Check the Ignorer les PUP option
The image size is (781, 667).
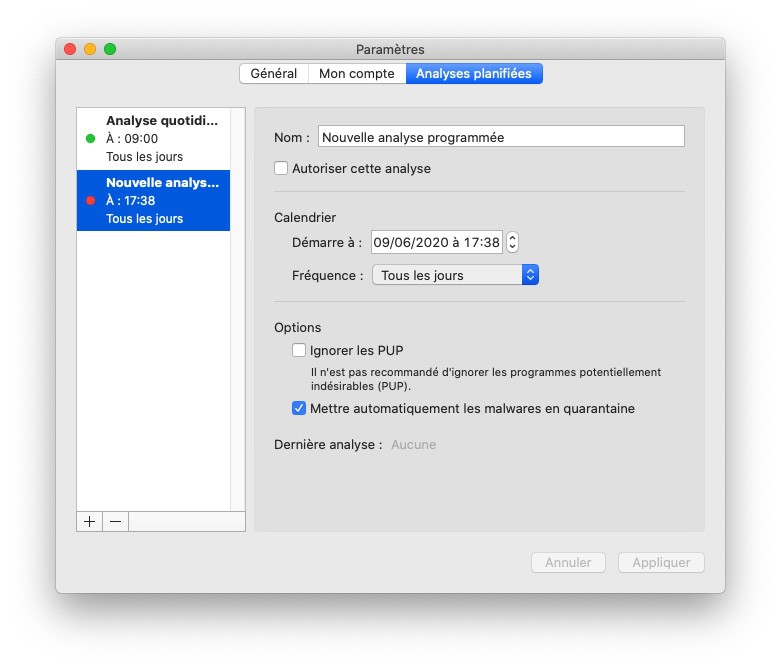[x=299, y=350]
